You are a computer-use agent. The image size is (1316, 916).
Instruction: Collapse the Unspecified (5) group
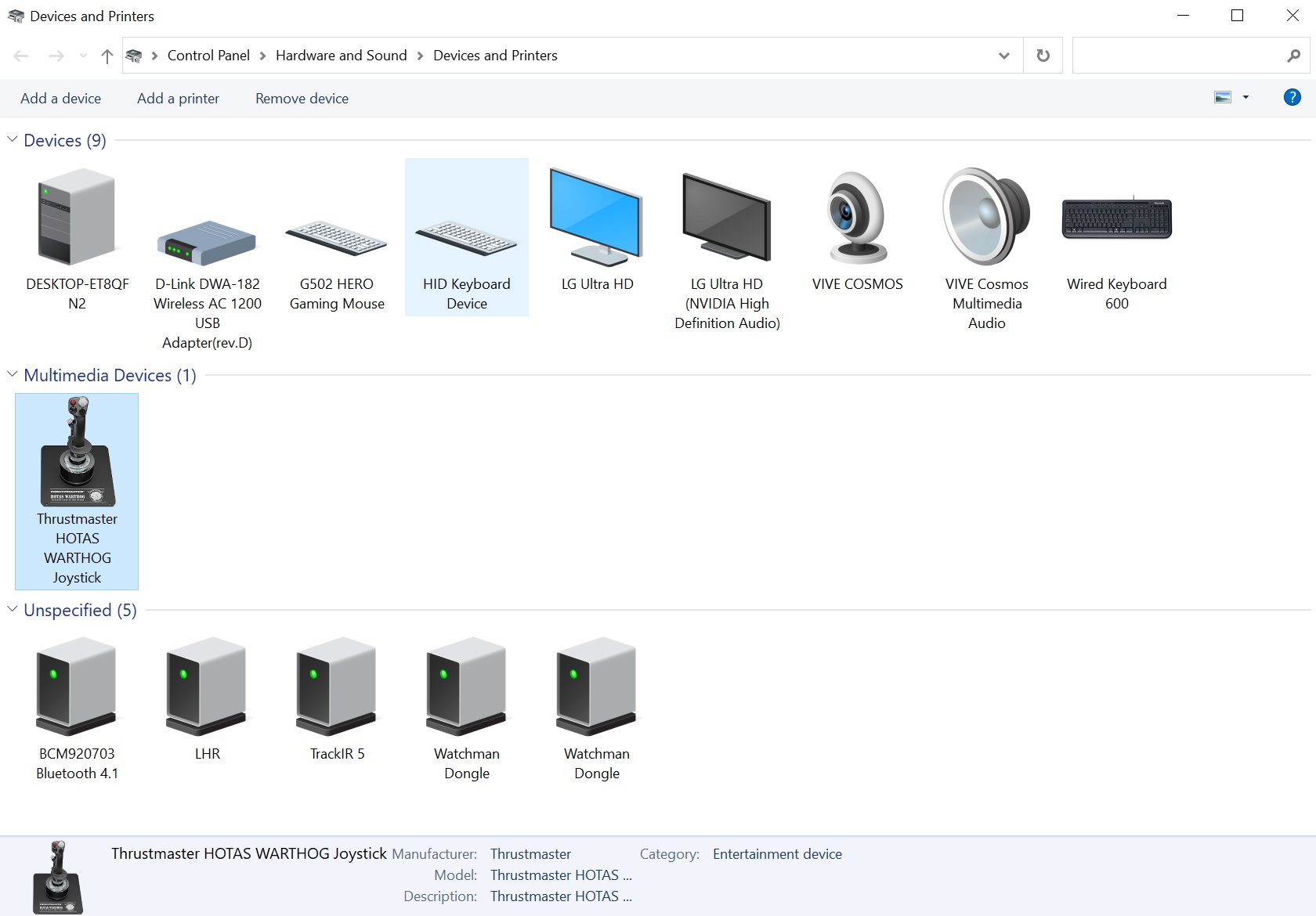tap(13, 609)
